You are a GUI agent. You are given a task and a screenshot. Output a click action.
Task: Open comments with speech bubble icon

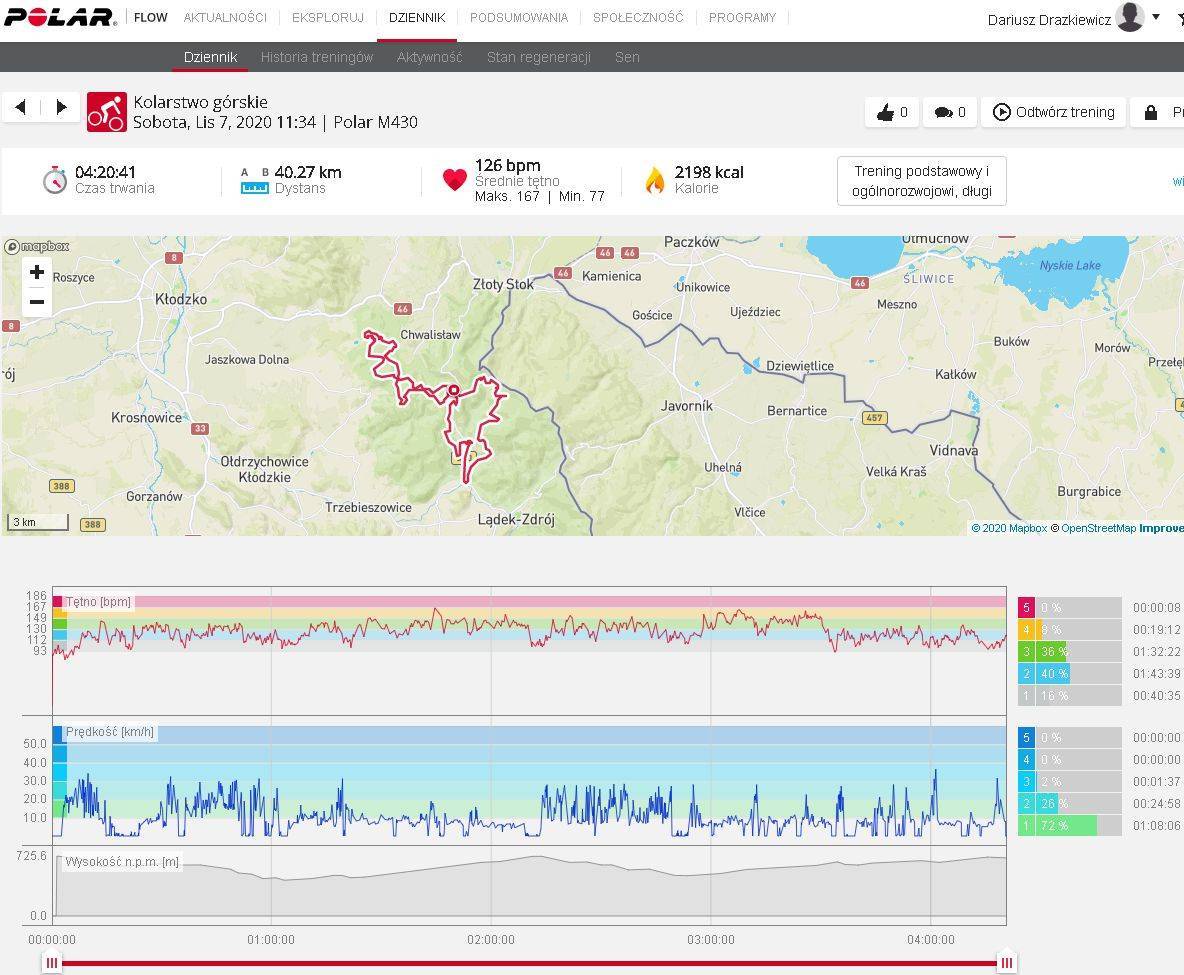click(x=949, y=112)
